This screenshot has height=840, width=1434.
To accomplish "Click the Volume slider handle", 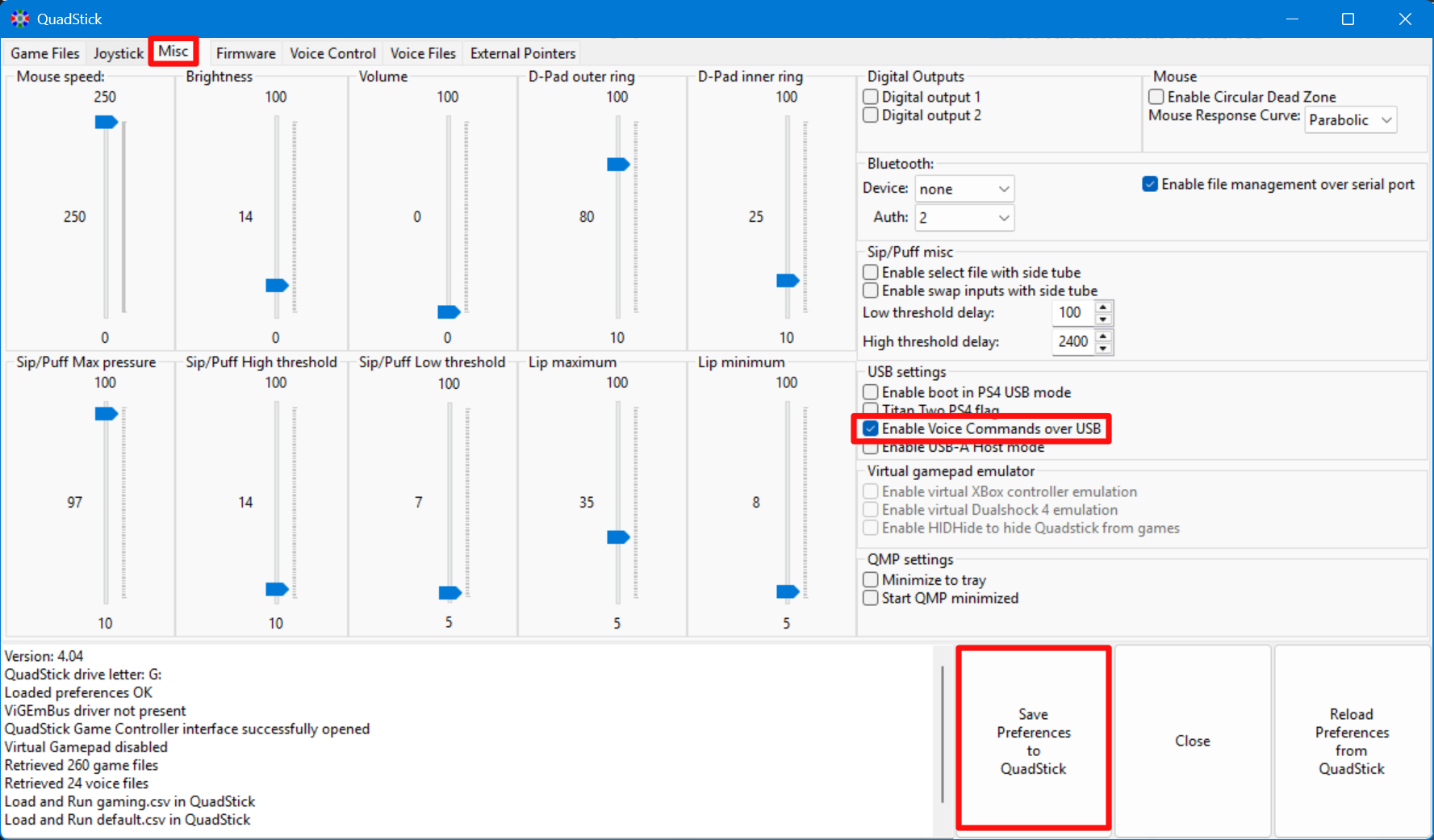I will (449, 312).
